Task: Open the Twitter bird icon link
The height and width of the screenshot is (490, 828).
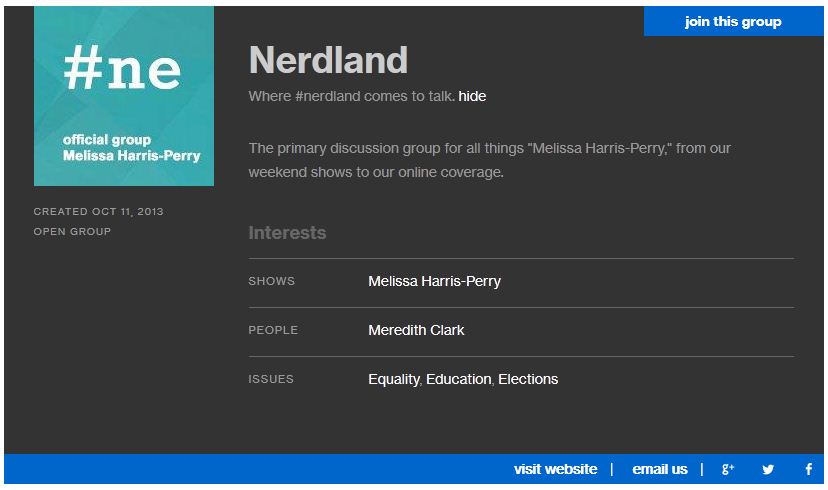Action: (768, 469)
